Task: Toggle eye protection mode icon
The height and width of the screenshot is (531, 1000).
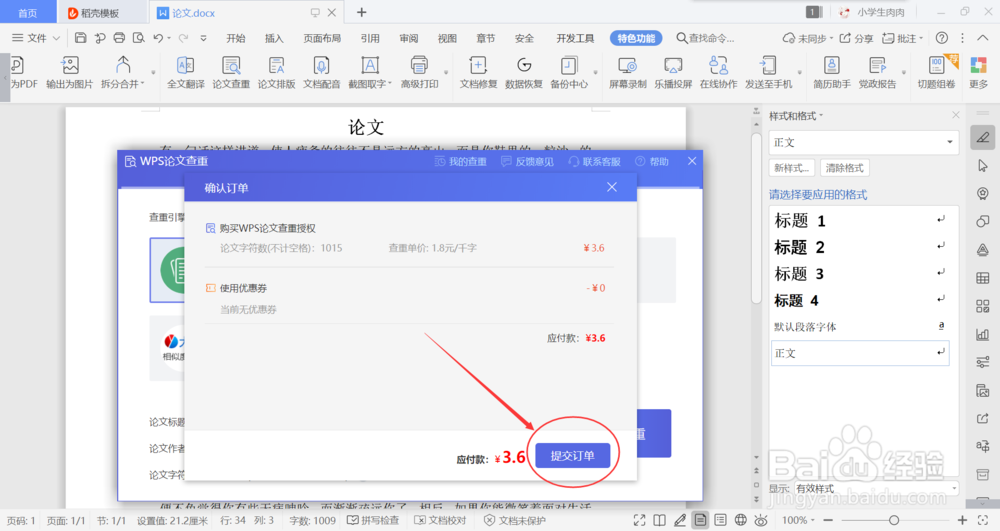Action: coord(761,520)
